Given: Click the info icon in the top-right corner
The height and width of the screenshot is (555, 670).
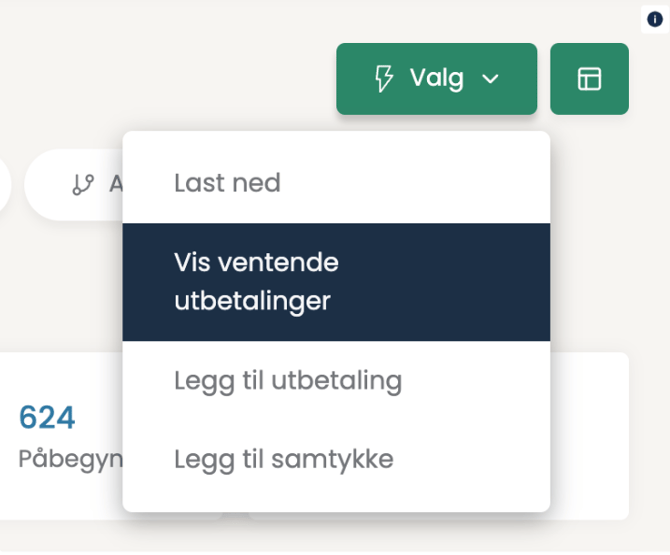Looking at the screenshot, I should 655,19.
